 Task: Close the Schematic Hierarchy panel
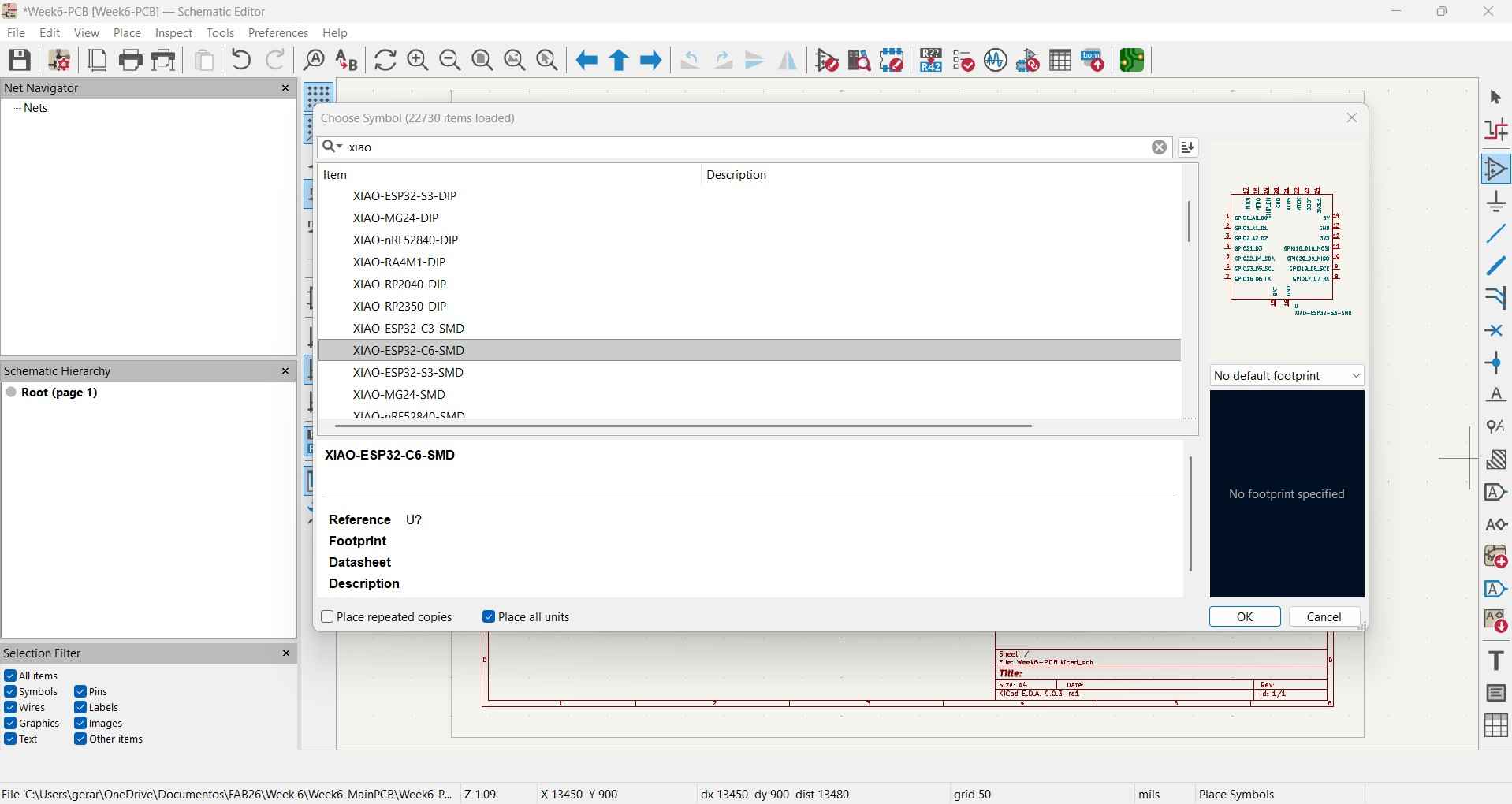tap(286, 371)
